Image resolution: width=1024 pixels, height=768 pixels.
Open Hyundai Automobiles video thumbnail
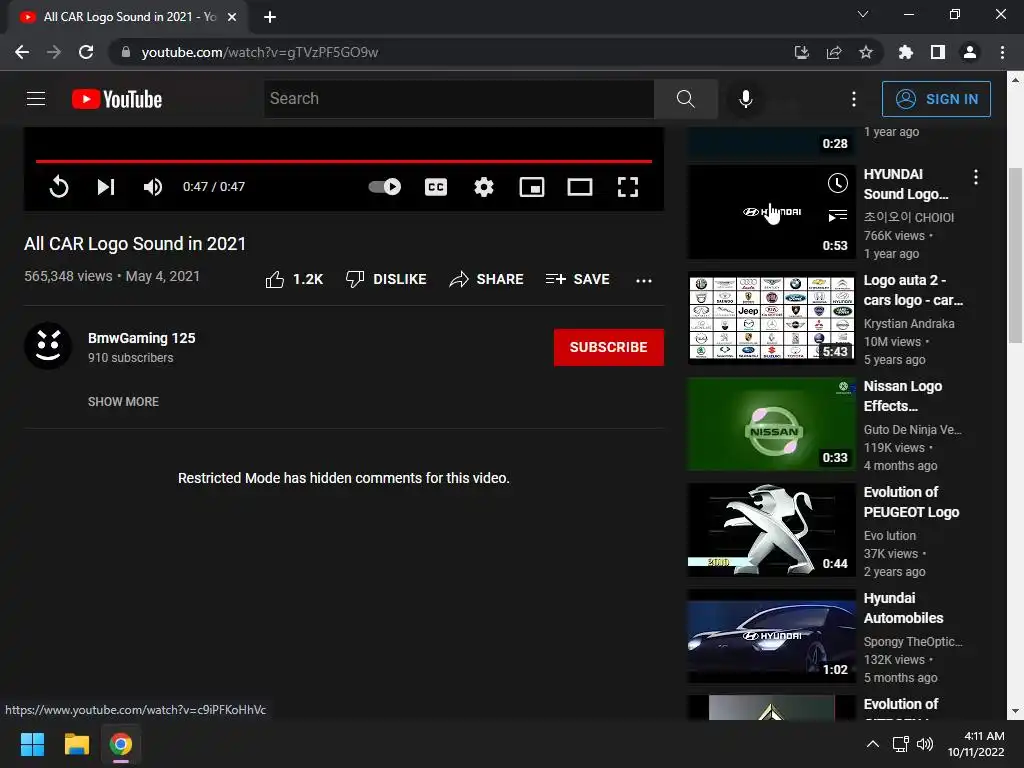click(x=771, y=636)
